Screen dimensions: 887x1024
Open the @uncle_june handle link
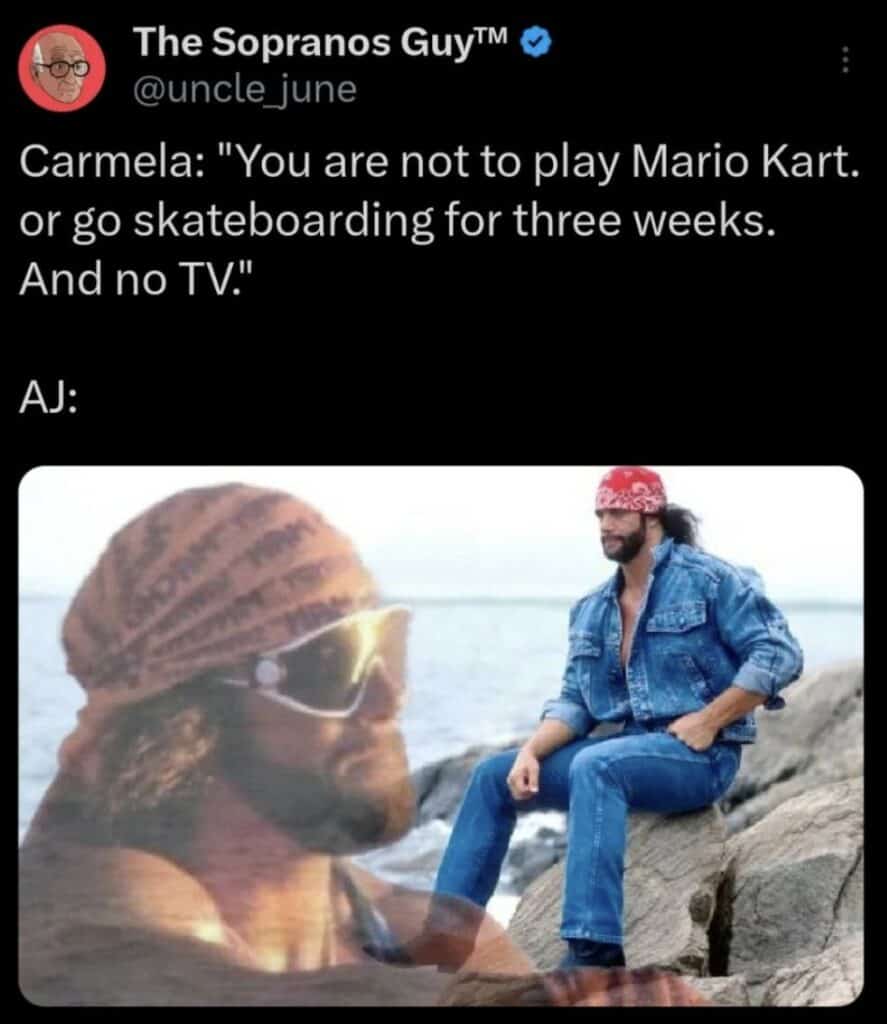click(x=245, y=89)
